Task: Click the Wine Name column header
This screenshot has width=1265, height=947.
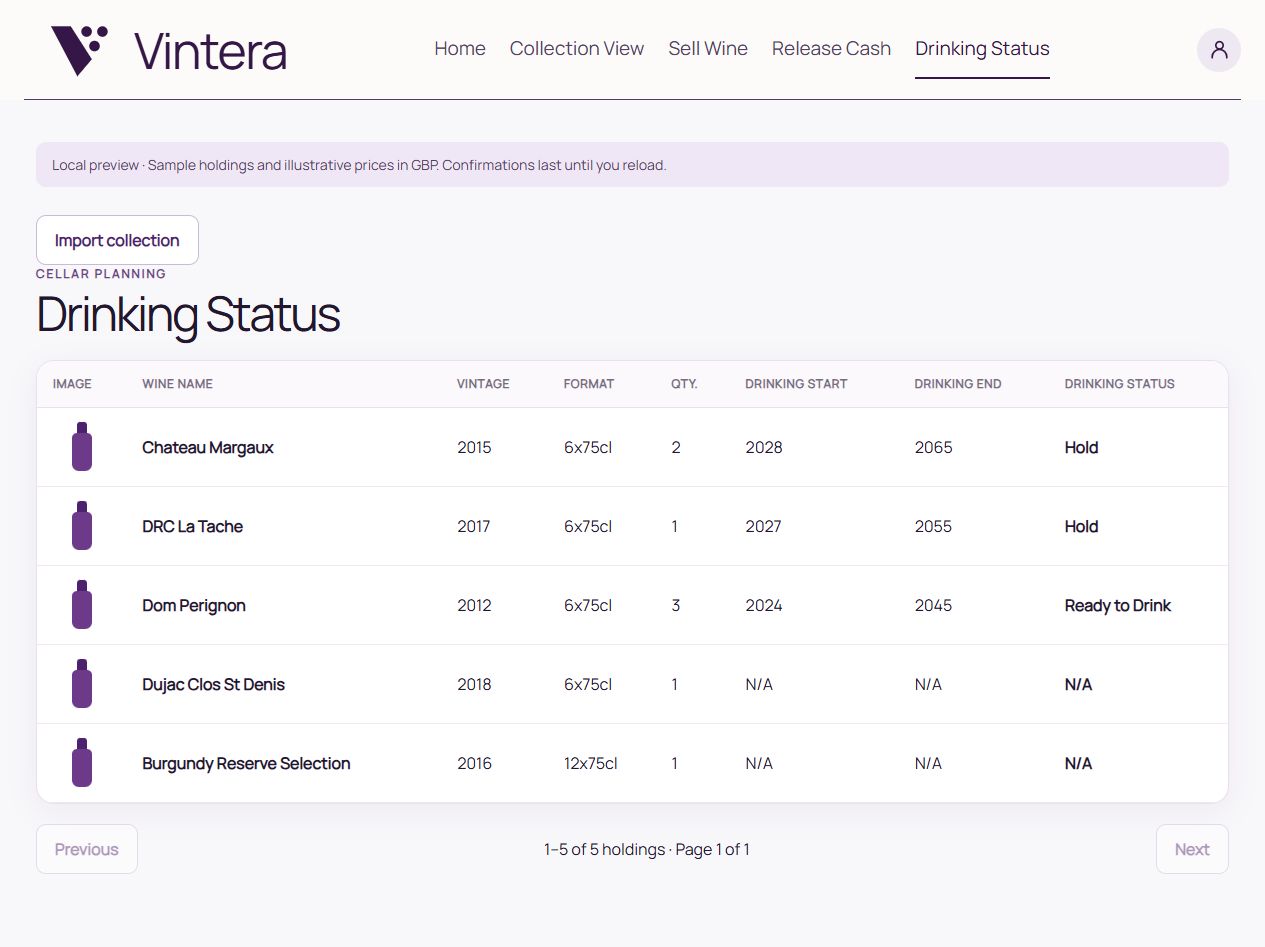Action: click(177, 384)
